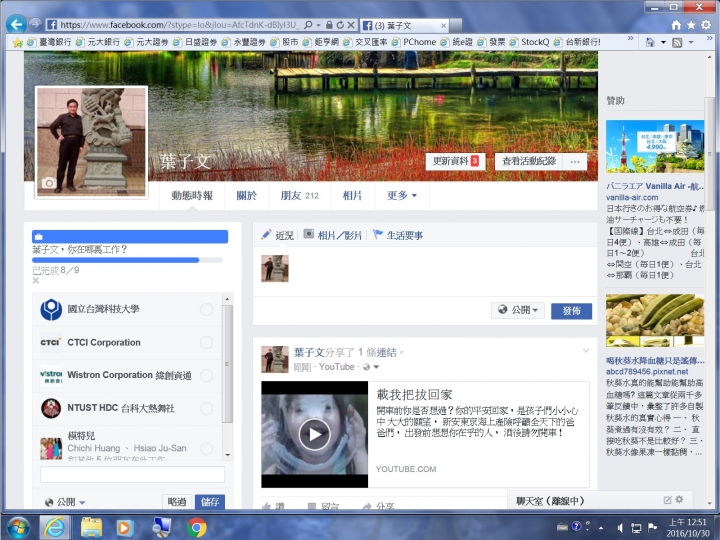Open vanilla-air.com ad link

632,197
